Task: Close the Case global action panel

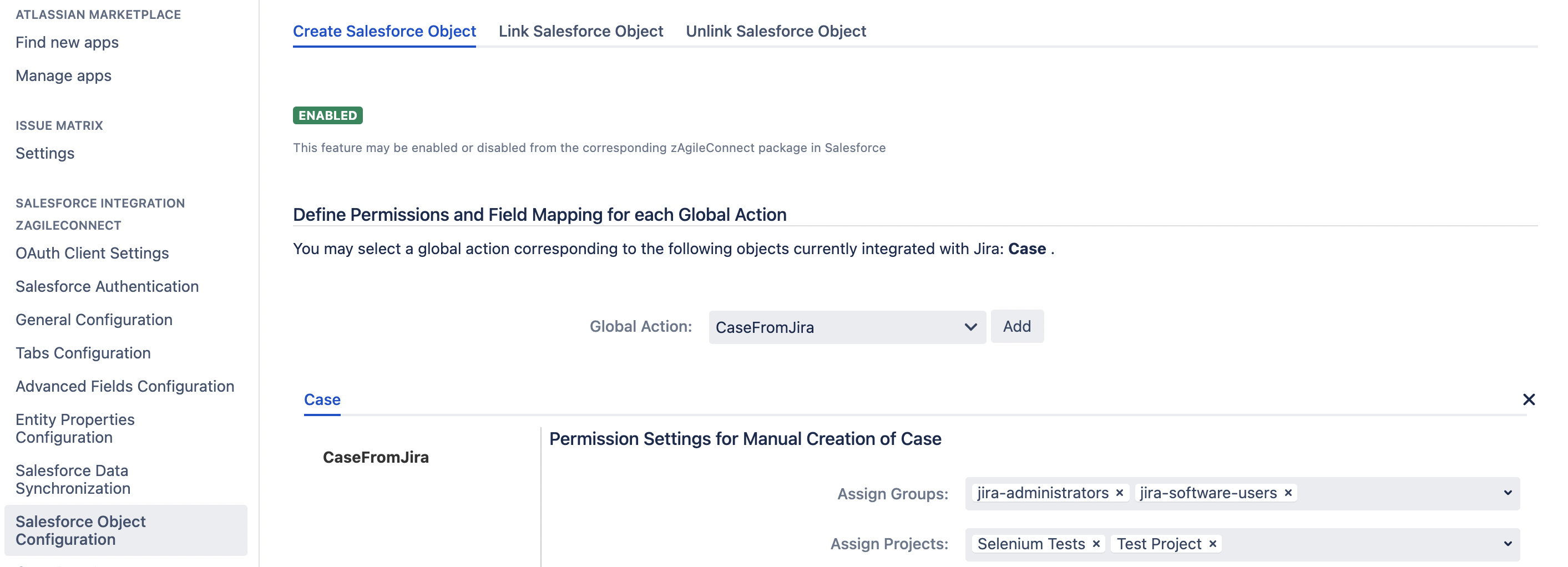Action: tap(1529, 399)
